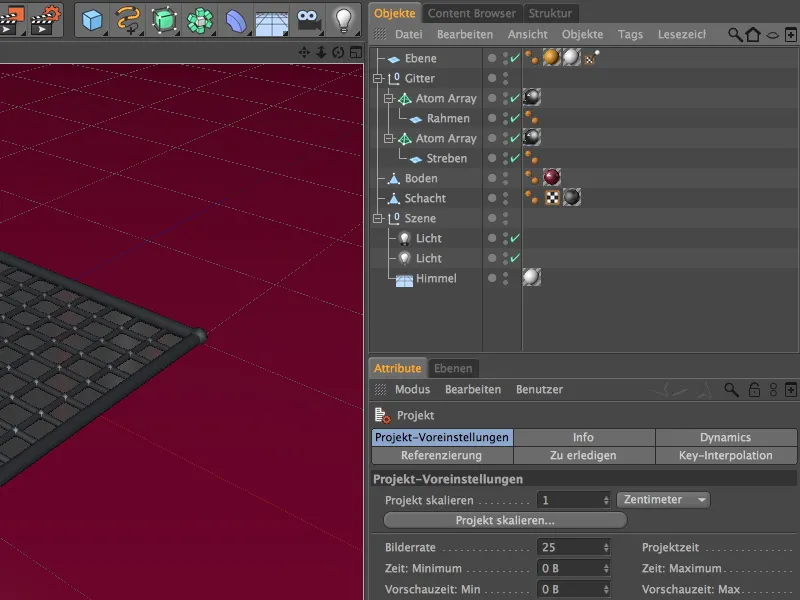
Task: Click the Object Manager search icon
Action: point(735,35)
